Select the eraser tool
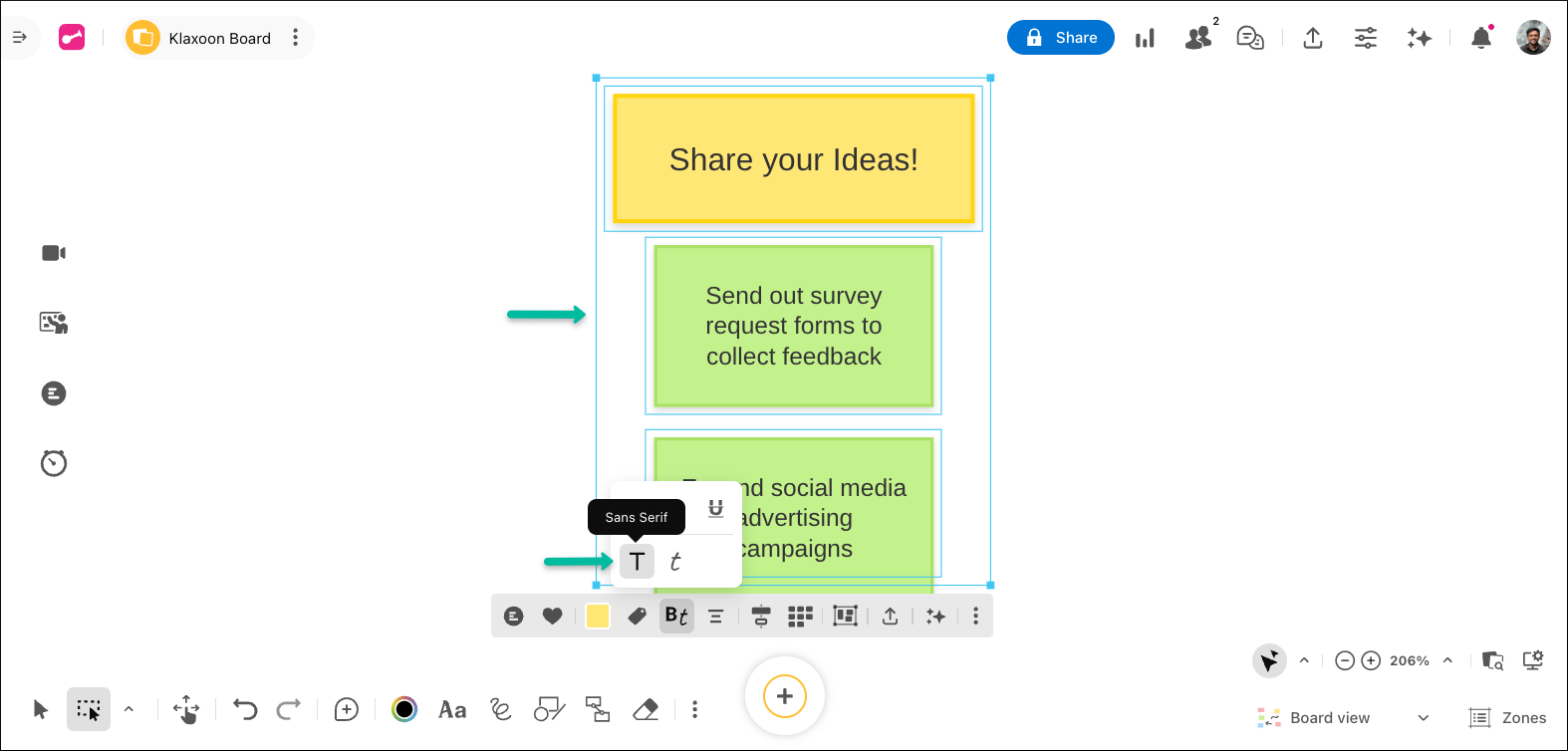The width and height of the screenshot is (1568, 751). [646, 709]
